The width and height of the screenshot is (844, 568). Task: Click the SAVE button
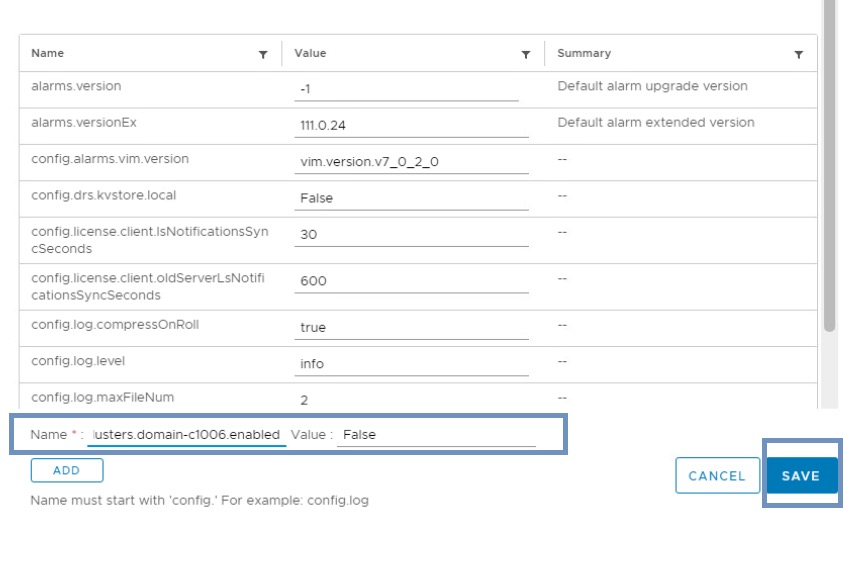click(x=800, y=476)
